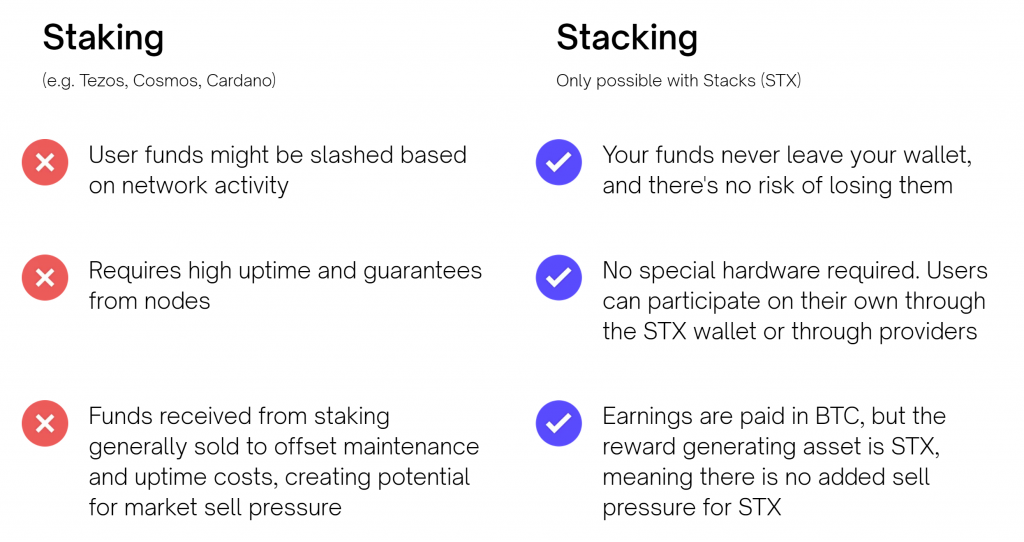The image size is (1024, 542).
Task: Click the phrase 'from nodes'
Action: [x=150, y=301]
